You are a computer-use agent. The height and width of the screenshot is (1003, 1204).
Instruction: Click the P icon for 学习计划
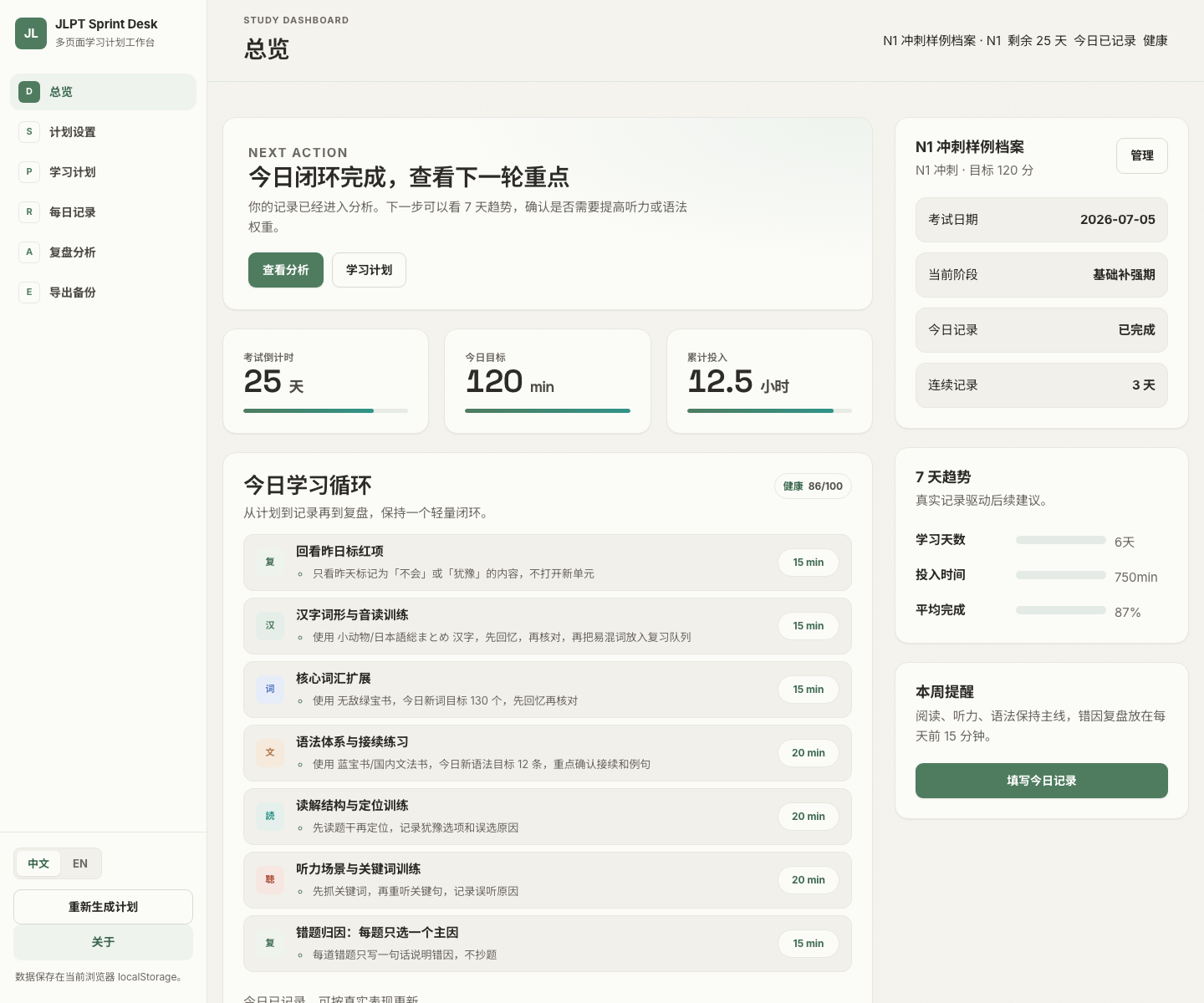point(29,172)
